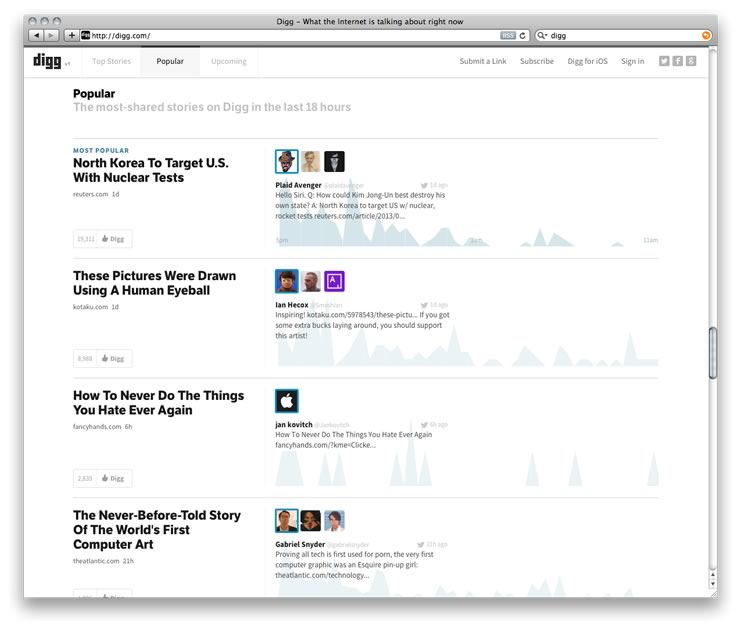Click the Apple logo avatar thumbnail
The image size is (740, 629).
[x=287, y=401]
